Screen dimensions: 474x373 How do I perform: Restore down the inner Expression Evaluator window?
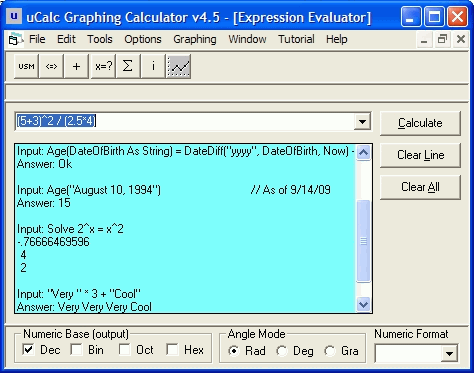[x=442, y=39]
